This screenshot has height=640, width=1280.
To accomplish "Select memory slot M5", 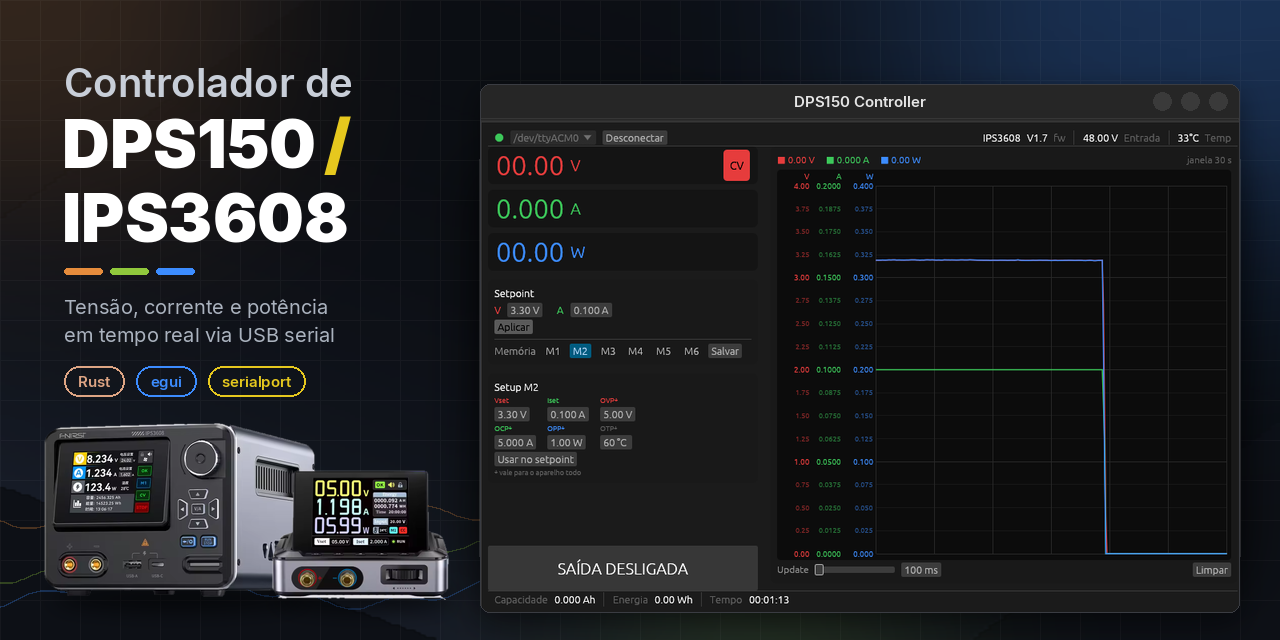I will (663, 351).
